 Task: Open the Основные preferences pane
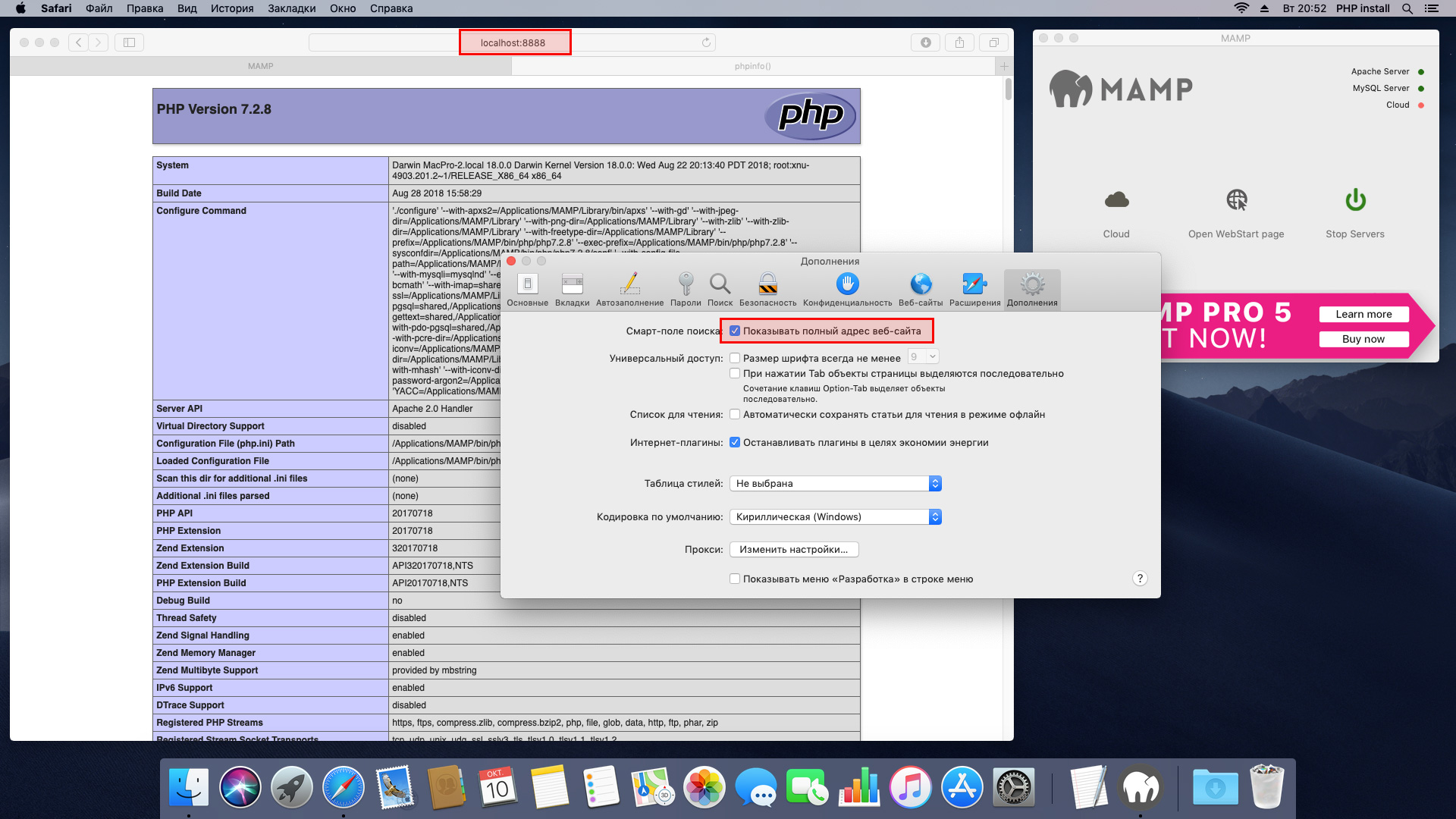pyautogui.click(x=527, y=290)
